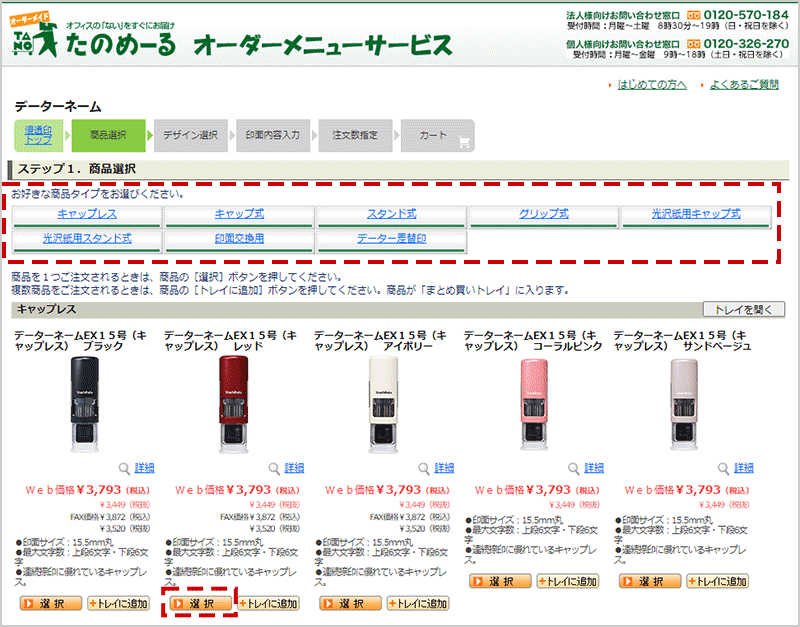Open 詳細 link for the ブラック stamp

point(144,468)
